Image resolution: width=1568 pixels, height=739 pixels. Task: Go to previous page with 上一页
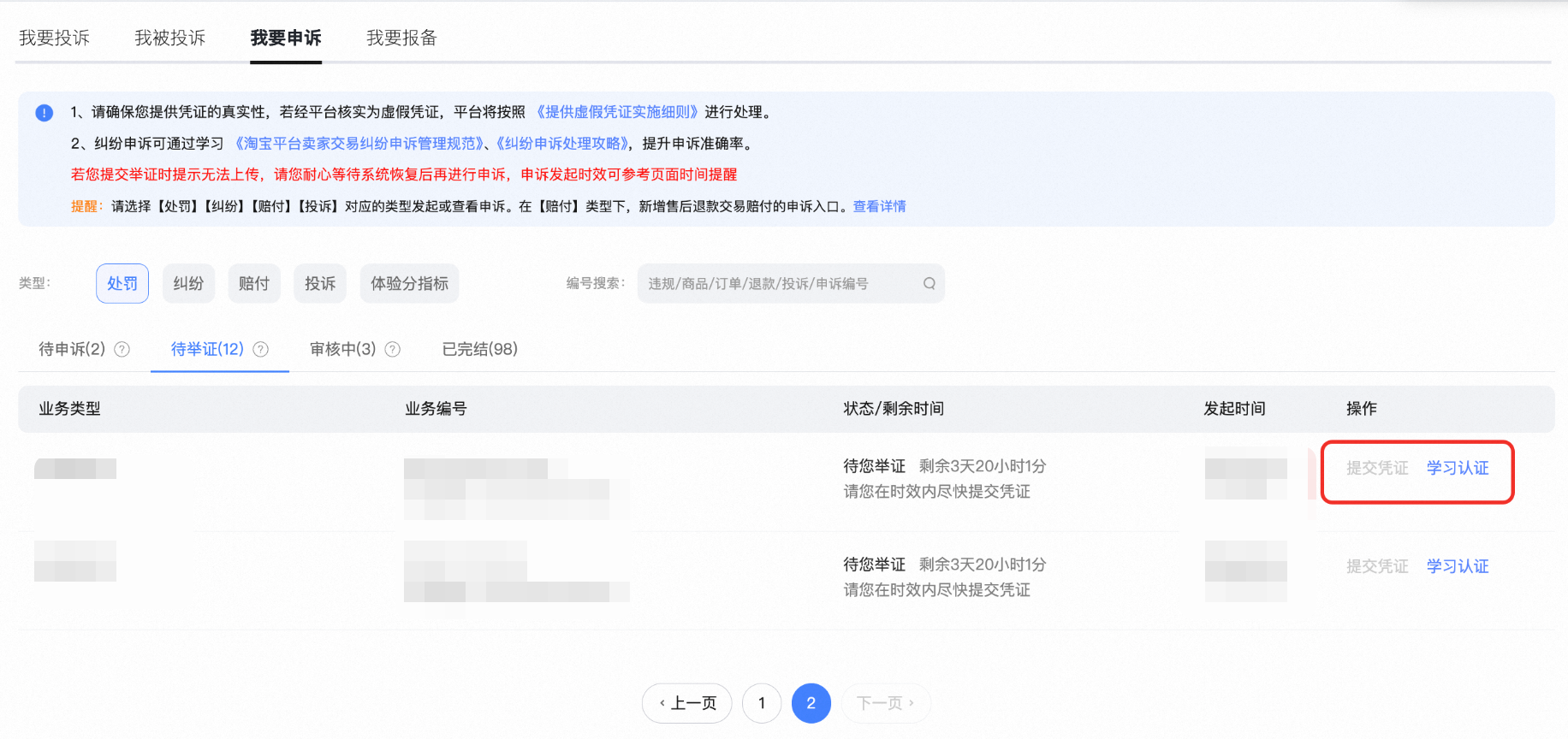pos(687,703)
